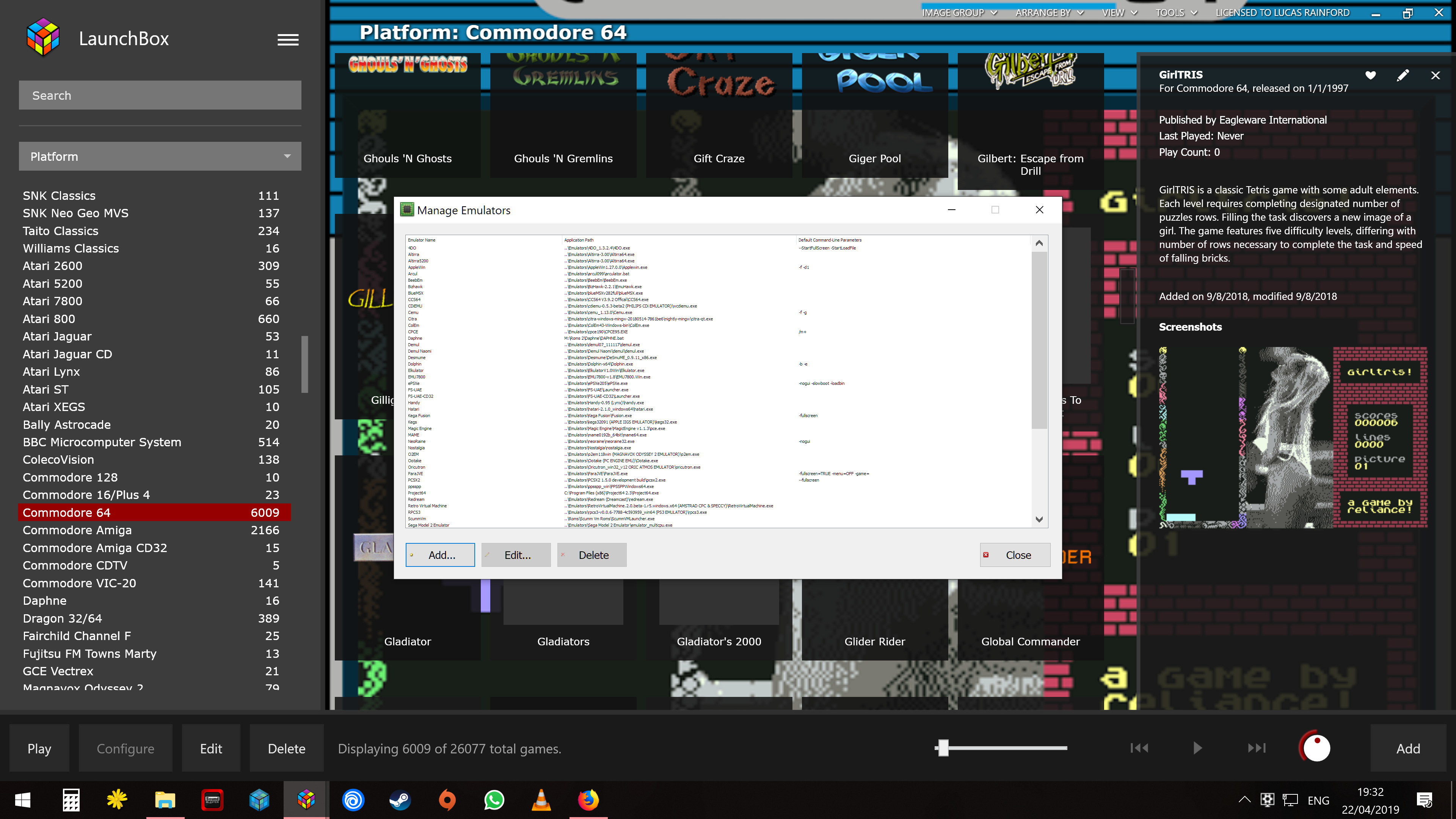Select the Glider Rider game tile

[874, 620]
